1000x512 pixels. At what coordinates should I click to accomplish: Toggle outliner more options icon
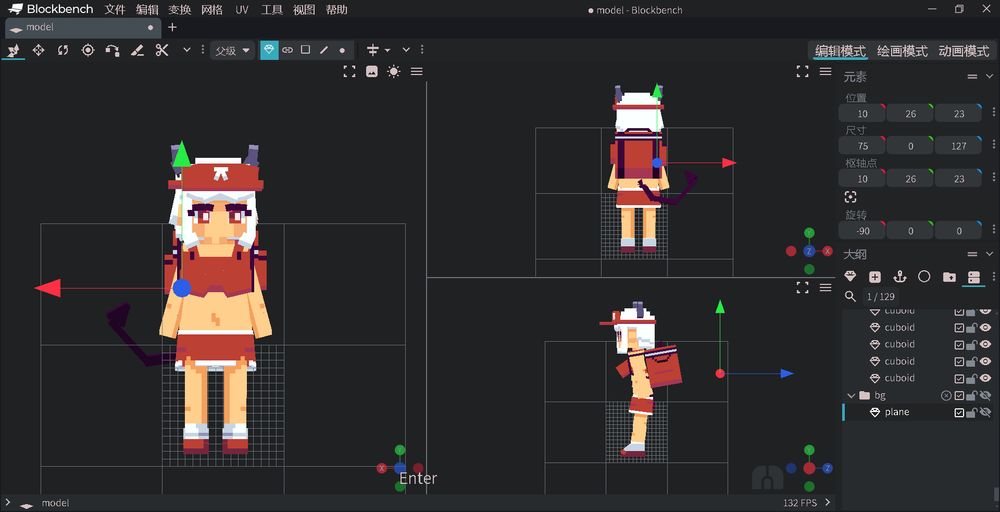coord(973,277)
